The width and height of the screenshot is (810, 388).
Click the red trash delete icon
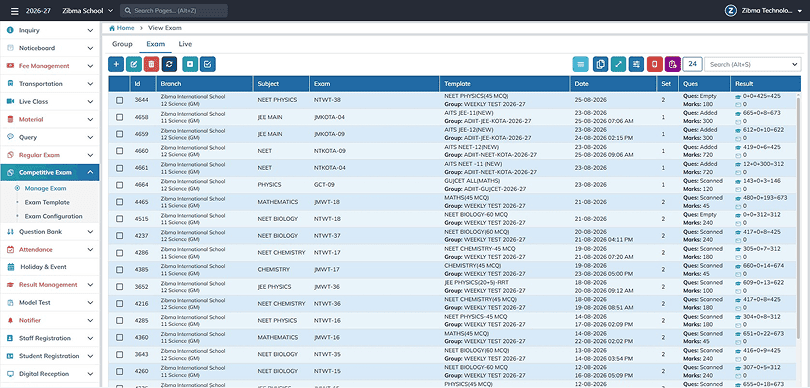[151, 64]
